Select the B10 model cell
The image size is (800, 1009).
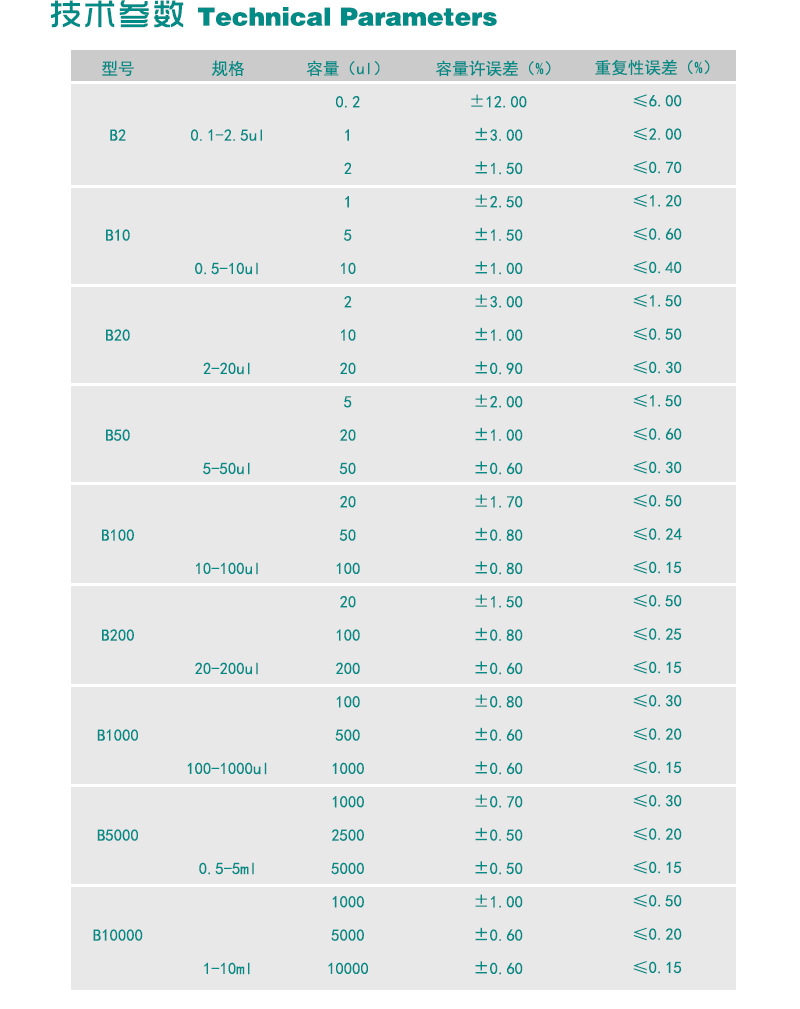[117, 235]
